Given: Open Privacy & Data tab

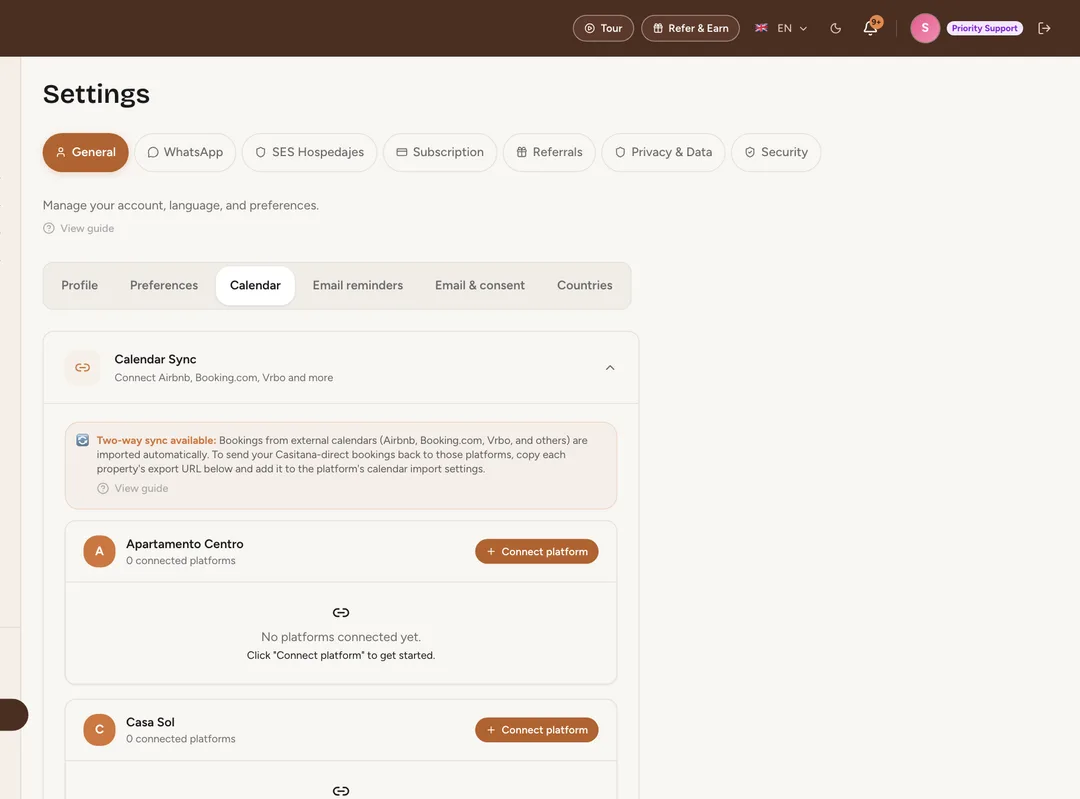Looking at the screenshot, I should pos(663,152).
